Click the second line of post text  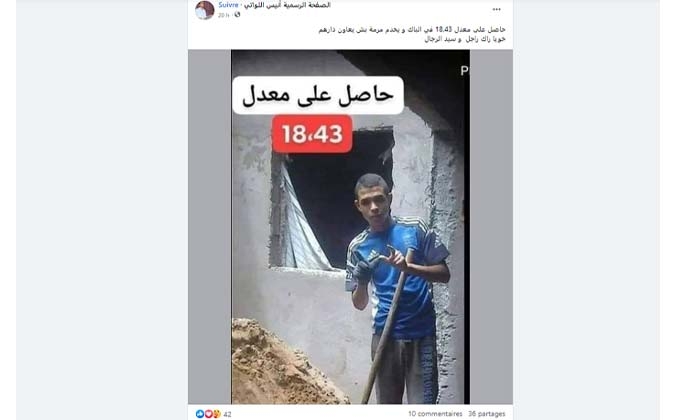[465, 39]
